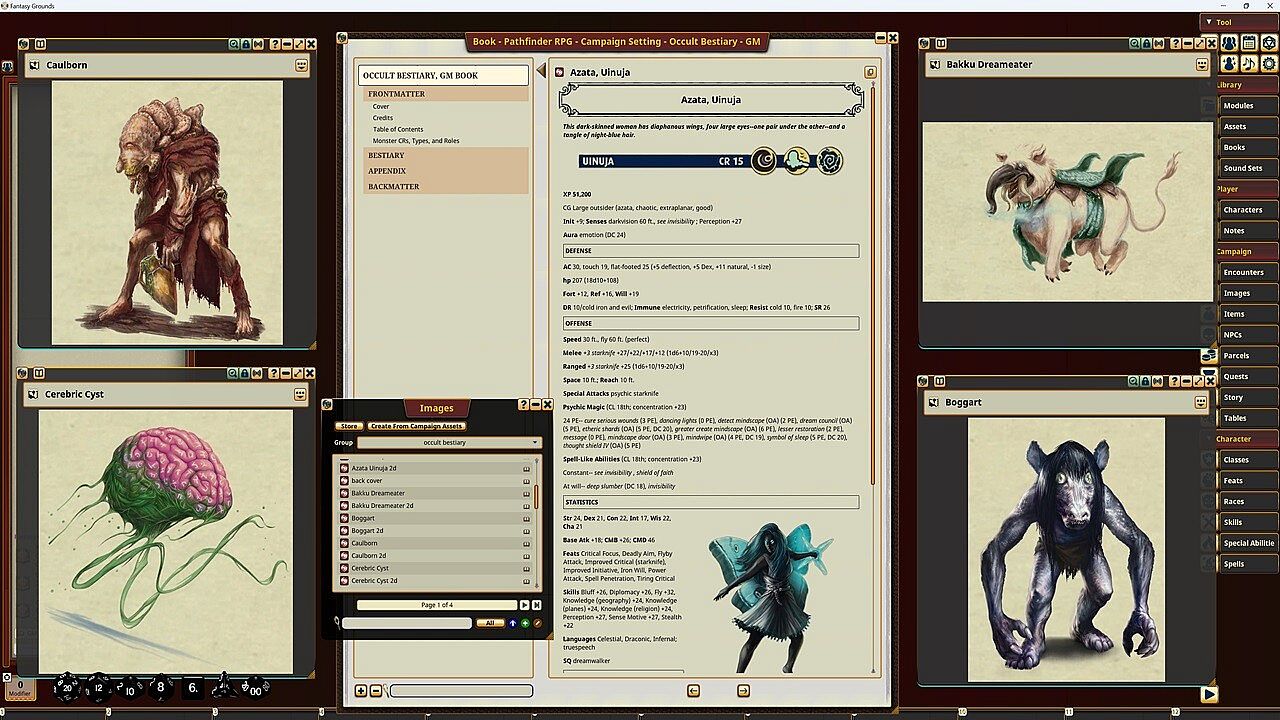The height and width of the screenshot is (720, 1280).
Task: Toggle the lock in Cerebric Cyst window
Action: (245, 373)
